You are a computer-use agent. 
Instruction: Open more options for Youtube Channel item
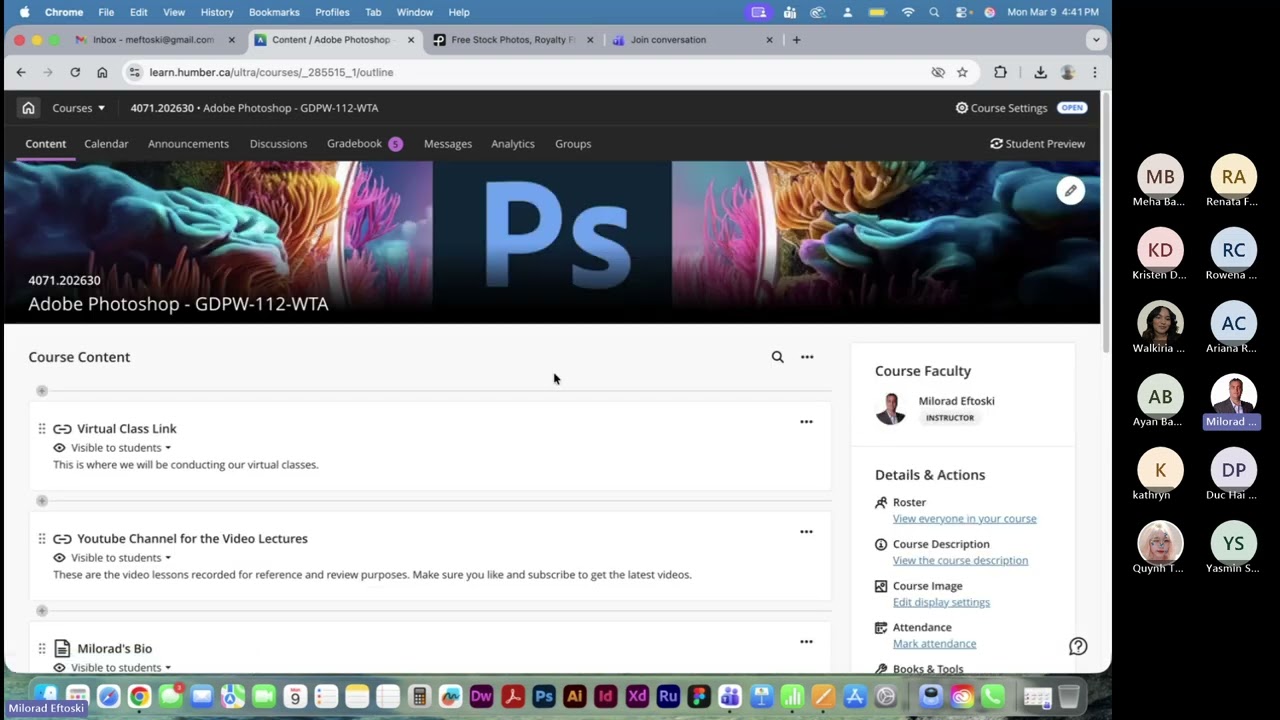click(806, 532)
